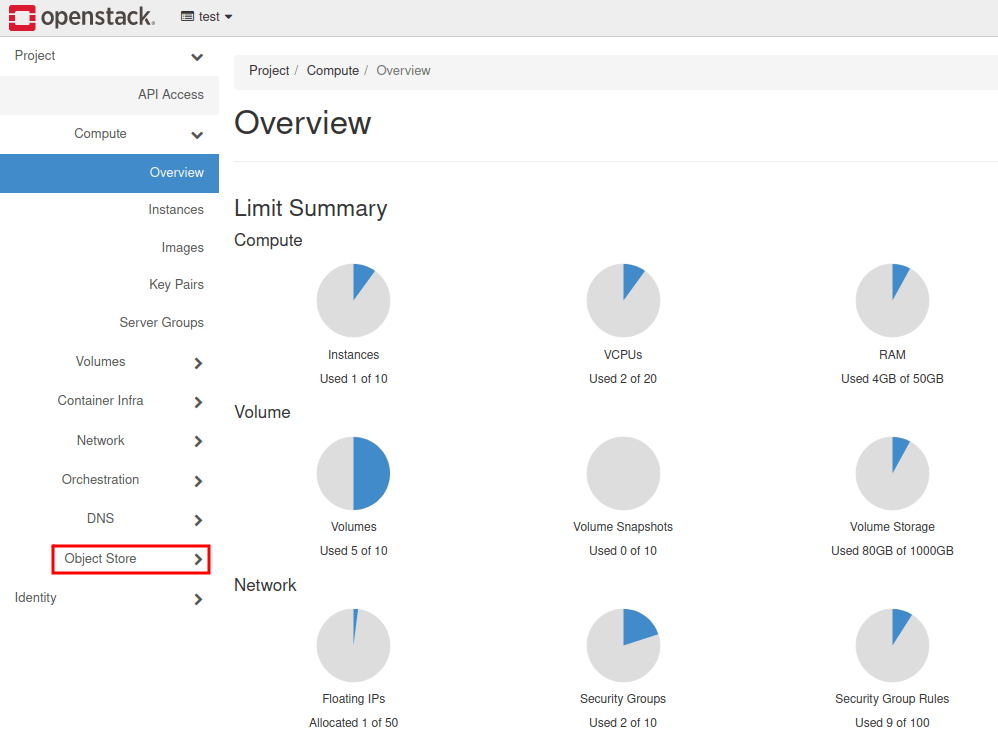Viewport: 998px width, 752px height.
Task: Expand the DNS chevron
Action: (x=198, y=520)
